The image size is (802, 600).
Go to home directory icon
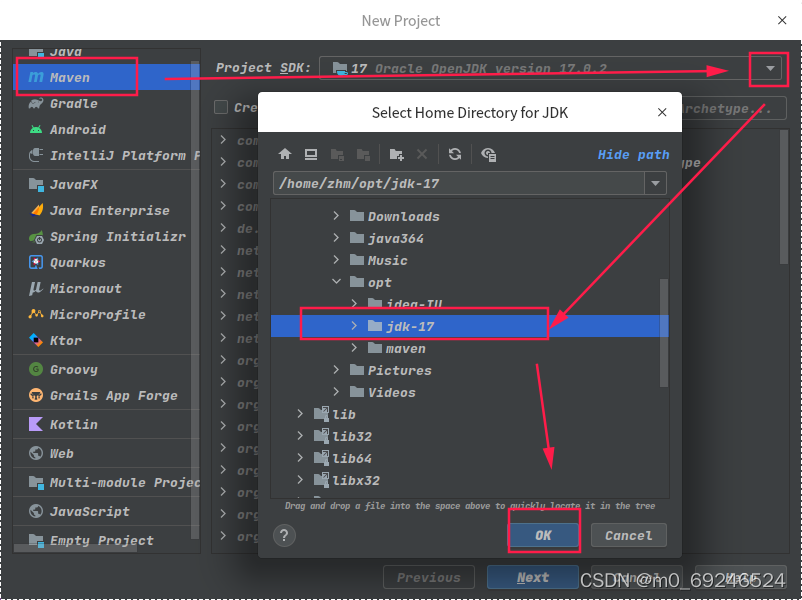point(285,154)
